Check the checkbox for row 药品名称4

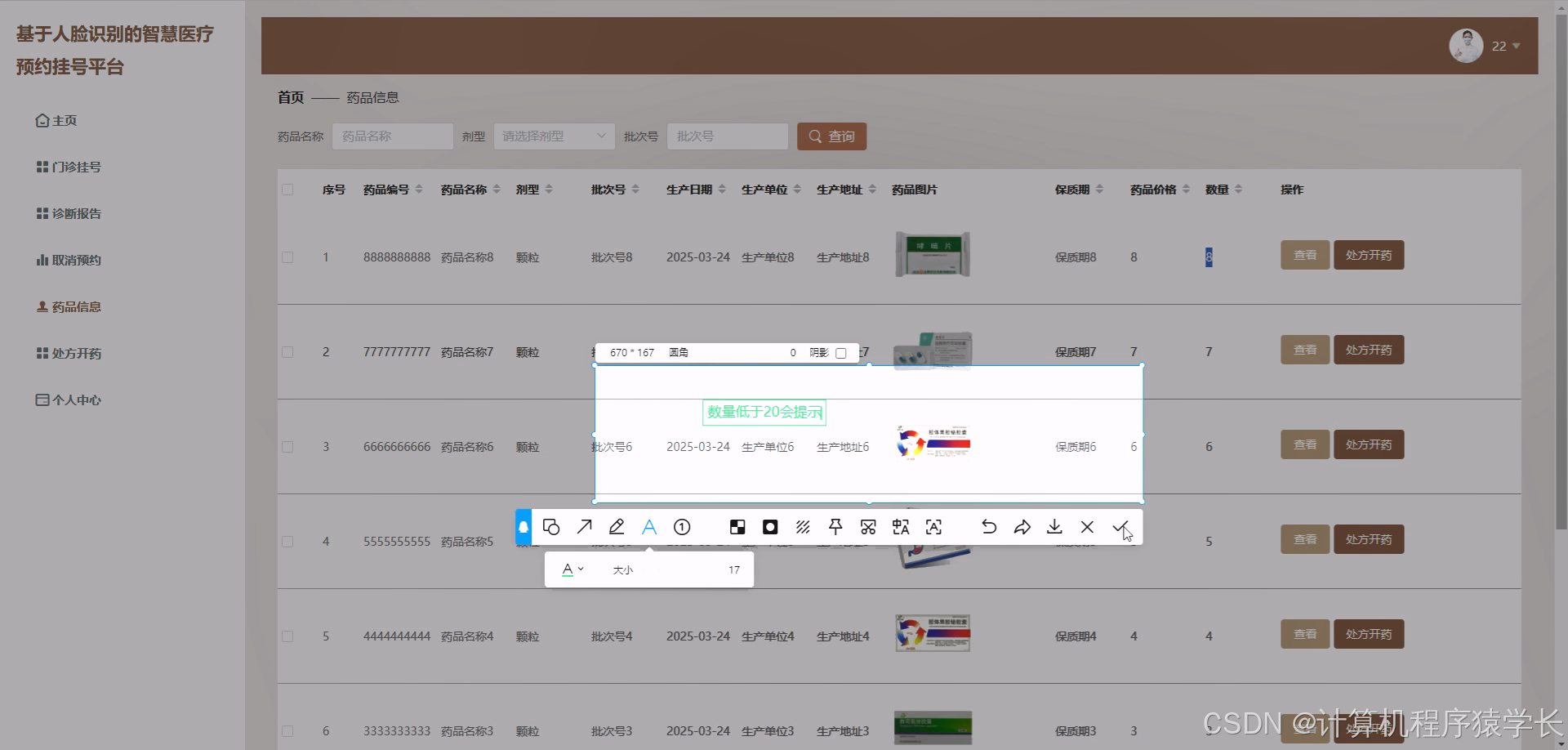[x=287, y=636]
